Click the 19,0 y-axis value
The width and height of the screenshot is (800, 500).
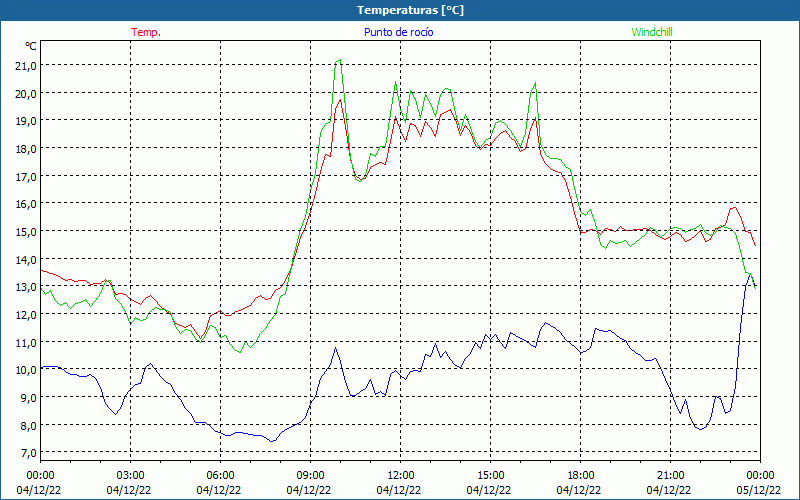point(27,121)
